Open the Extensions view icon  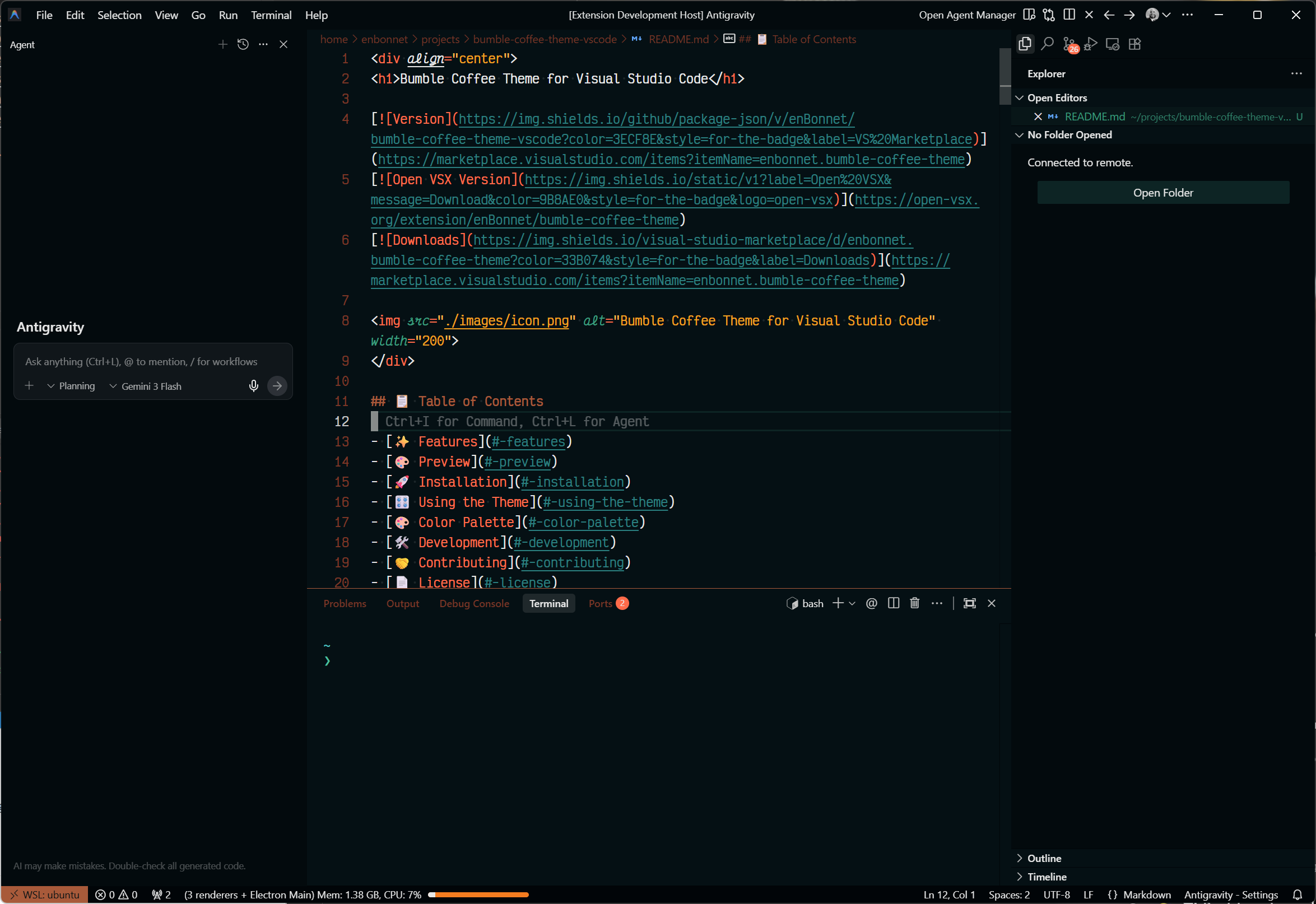(x=1134, y=44)
